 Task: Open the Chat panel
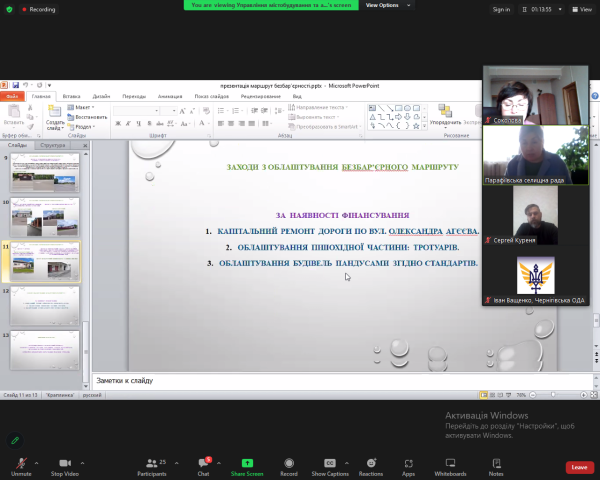203,464
